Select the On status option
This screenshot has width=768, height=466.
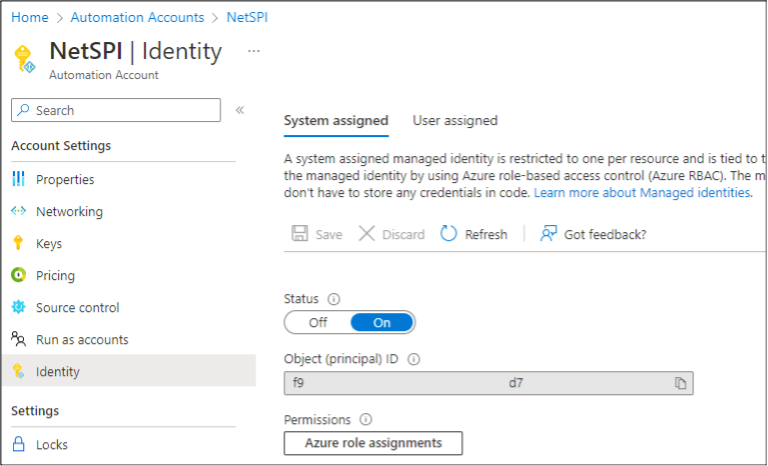click(382, 322)
